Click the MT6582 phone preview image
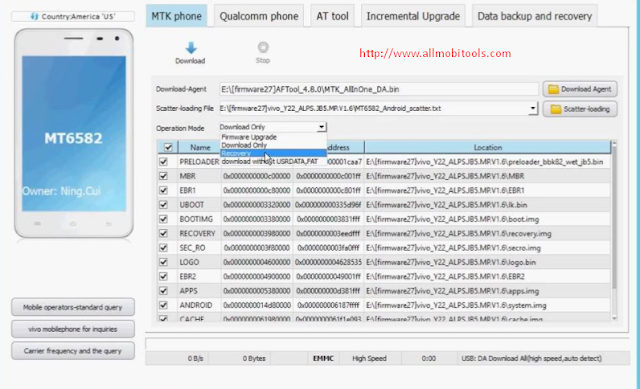The image size is (640, 389). [74, 133]
